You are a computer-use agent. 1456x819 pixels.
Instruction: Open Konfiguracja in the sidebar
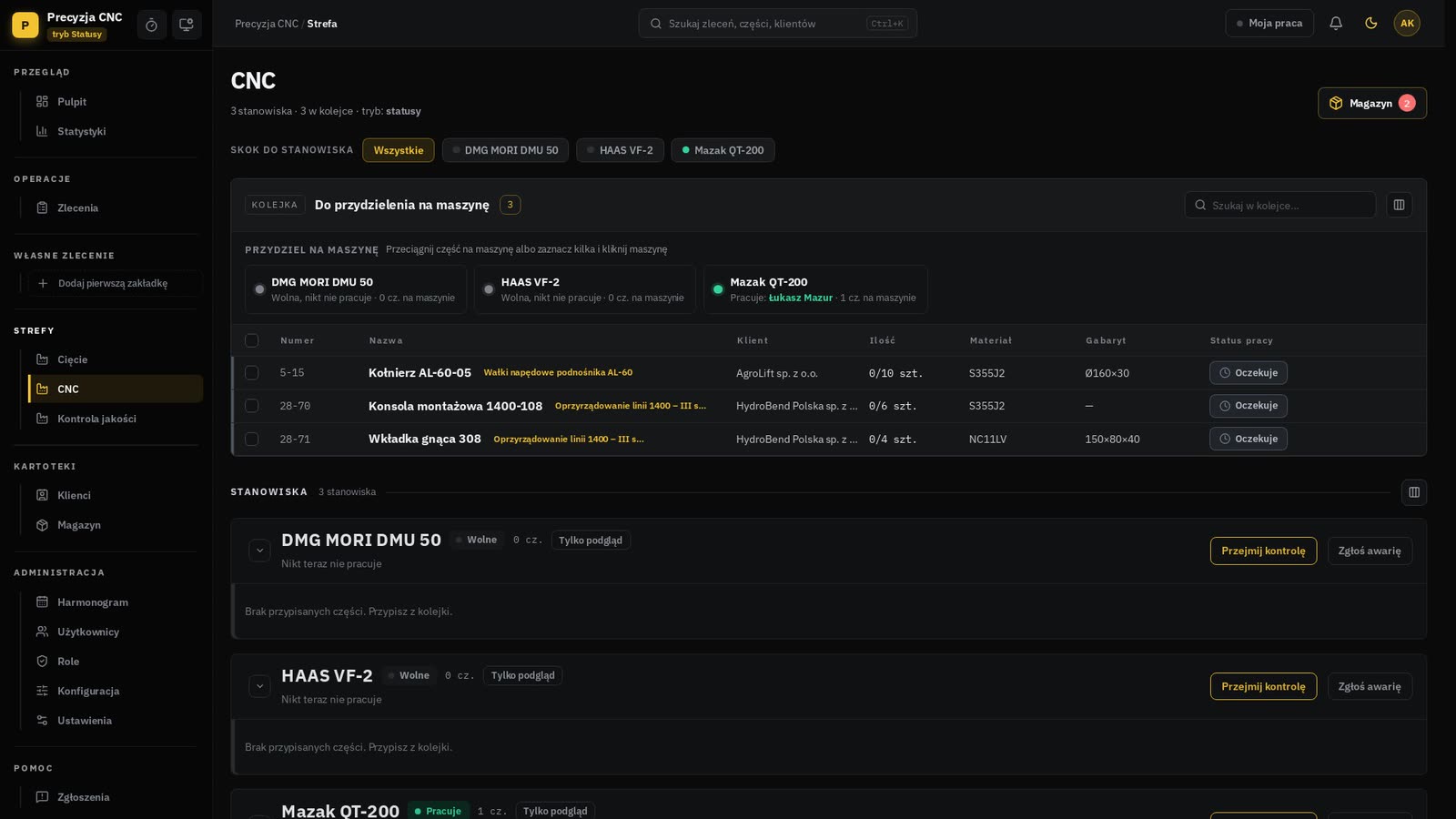click(116, 691)
